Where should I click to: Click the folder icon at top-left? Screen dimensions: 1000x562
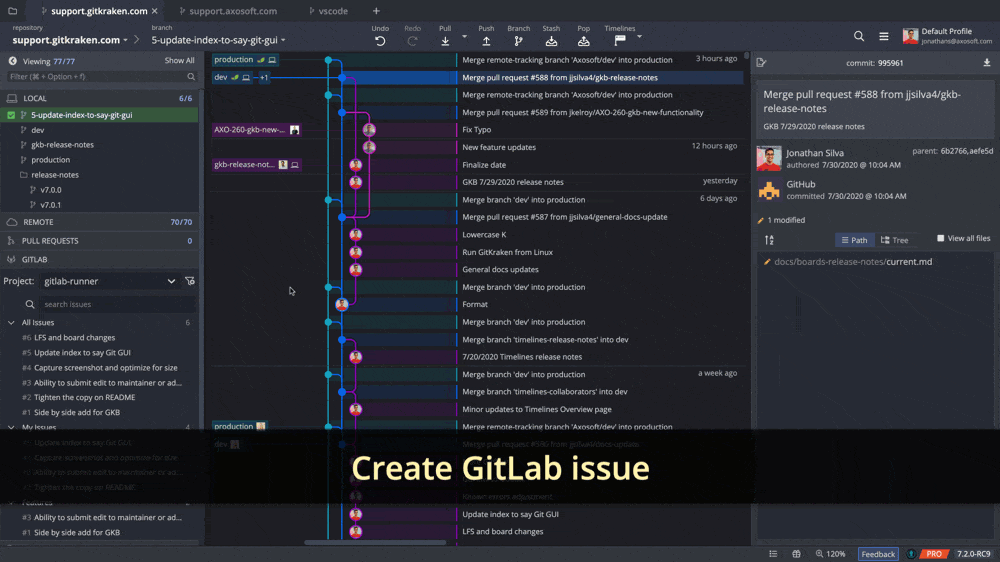12,11
